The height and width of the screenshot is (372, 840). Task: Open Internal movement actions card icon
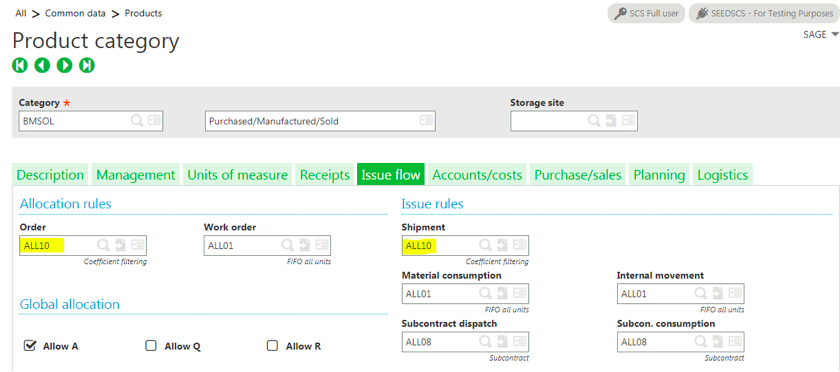(735, 293)
